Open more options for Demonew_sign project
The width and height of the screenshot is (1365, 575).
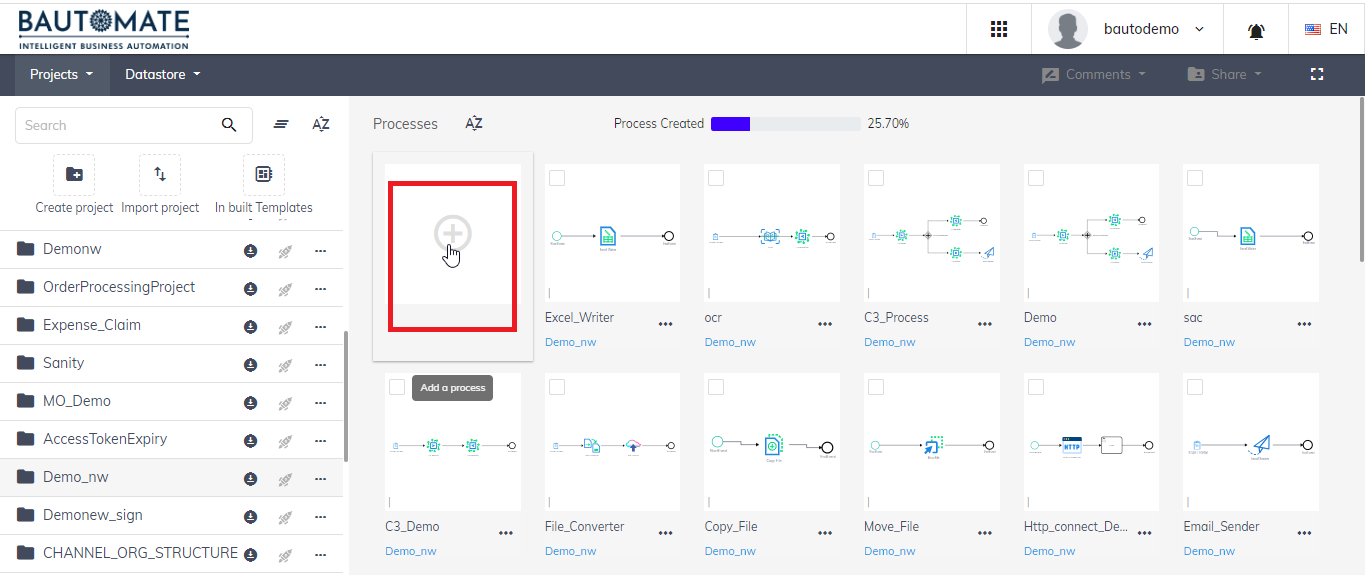(320, 516)
